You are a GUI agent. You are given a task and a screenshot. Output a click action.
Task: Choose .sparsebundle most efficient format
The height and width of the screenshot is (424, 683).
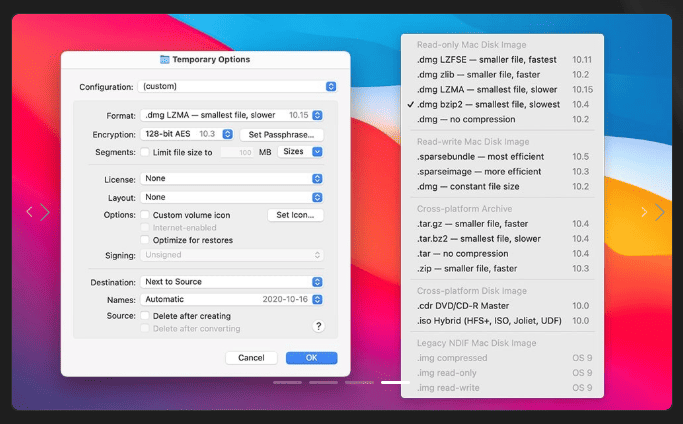[502, 156]
